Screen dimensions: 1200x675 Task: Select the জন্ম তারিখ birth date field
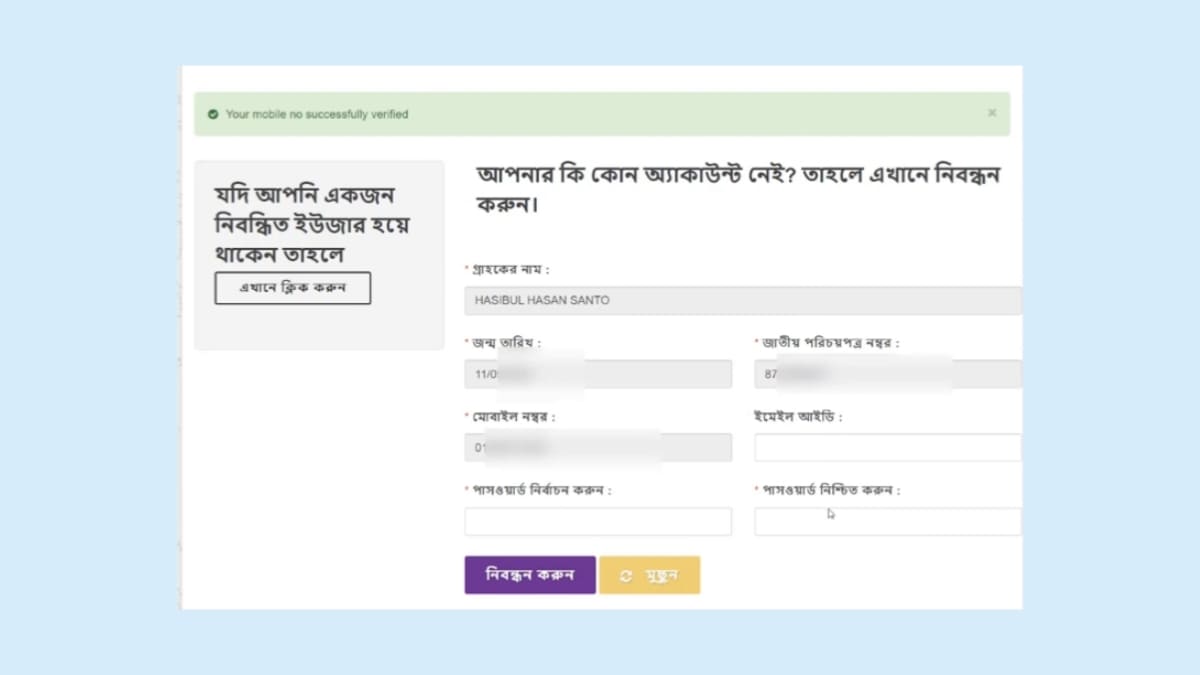coord(597,374)
